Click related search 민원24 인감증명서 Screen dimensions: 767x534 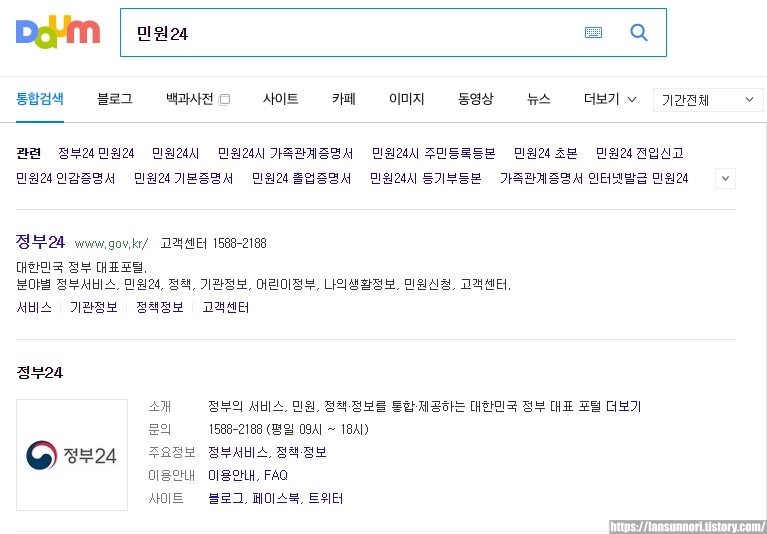[66, 178]
